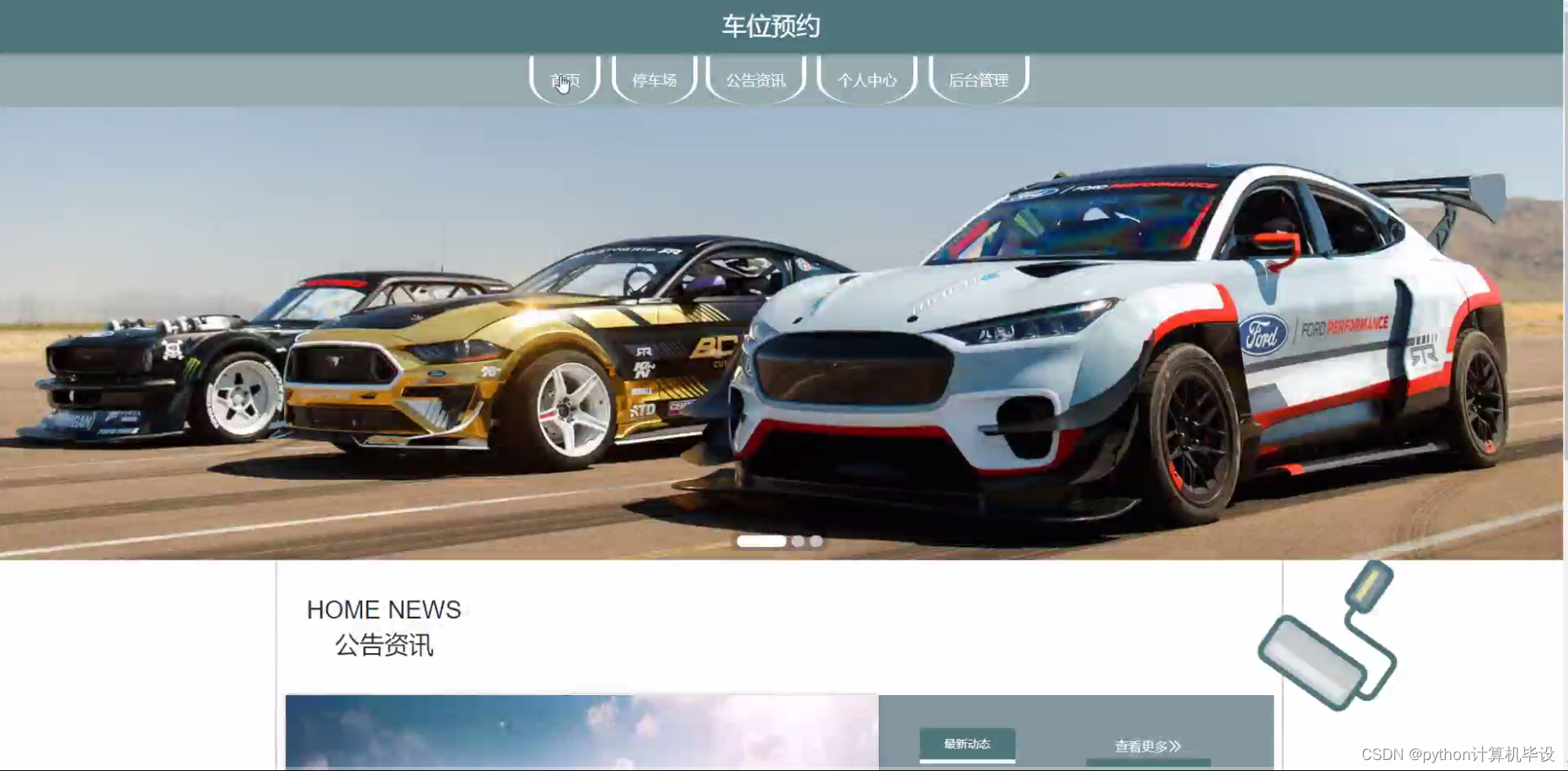Click the racing cars banner image

pyautogui.click(x=781, y=333)
